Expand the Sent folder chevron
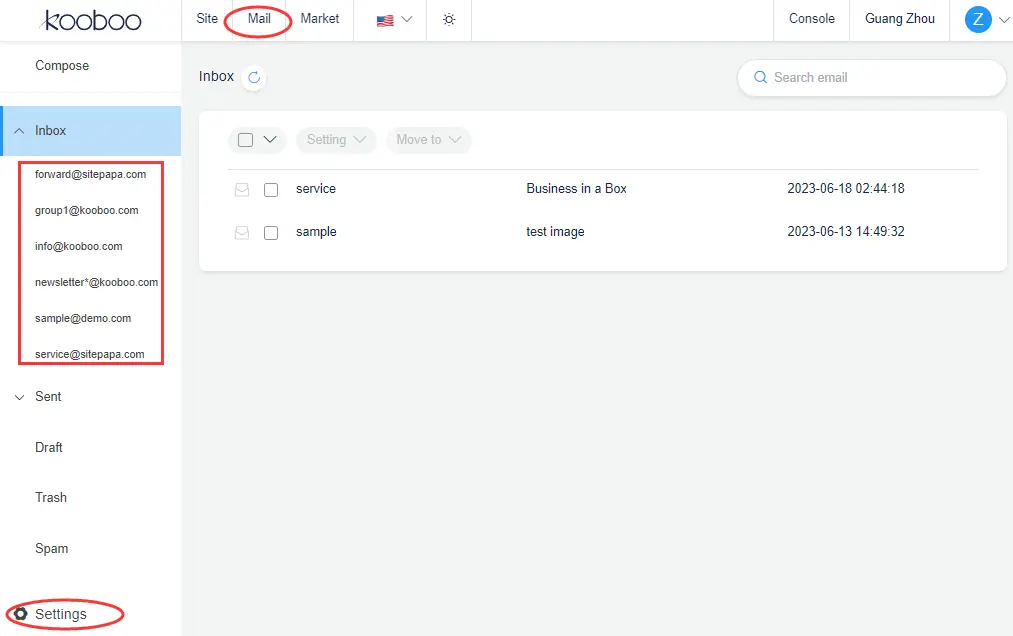The width and height of the screenshot is (1013, 636). point(20,397)
